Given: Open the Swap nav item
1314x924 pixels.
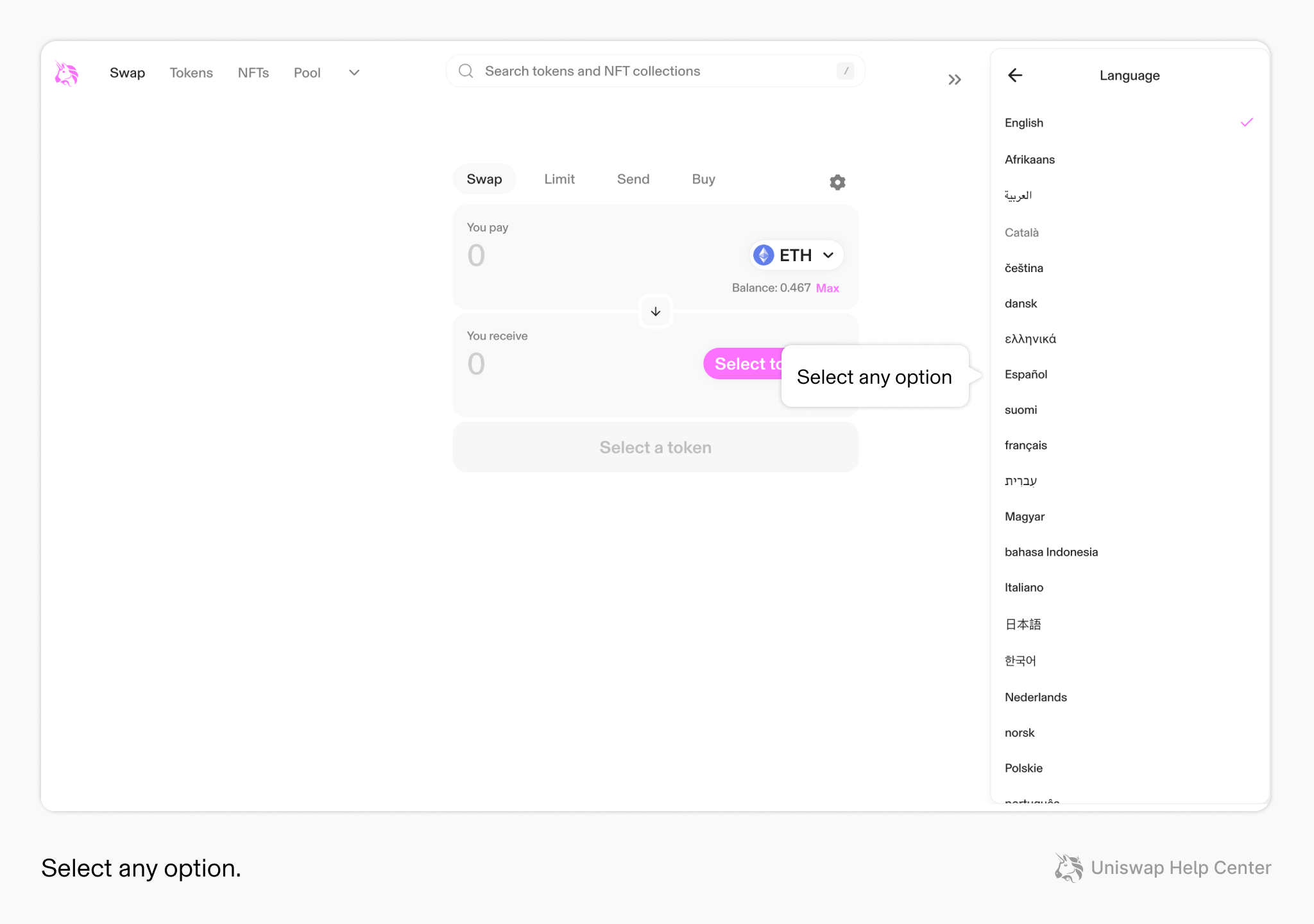Looking at the screenshot, I should click(127, 73).
